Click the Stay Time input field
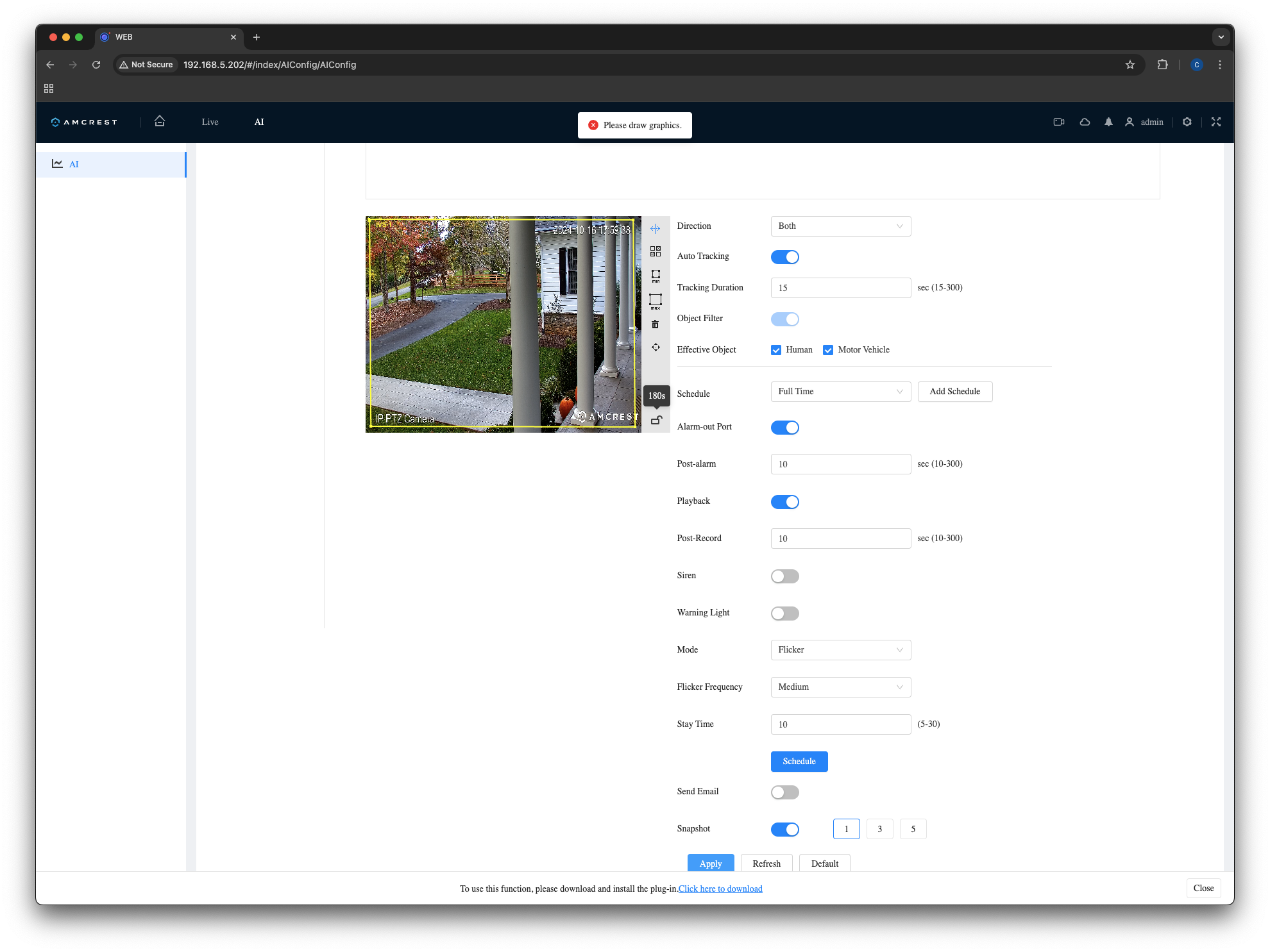 tap(841, 724)
